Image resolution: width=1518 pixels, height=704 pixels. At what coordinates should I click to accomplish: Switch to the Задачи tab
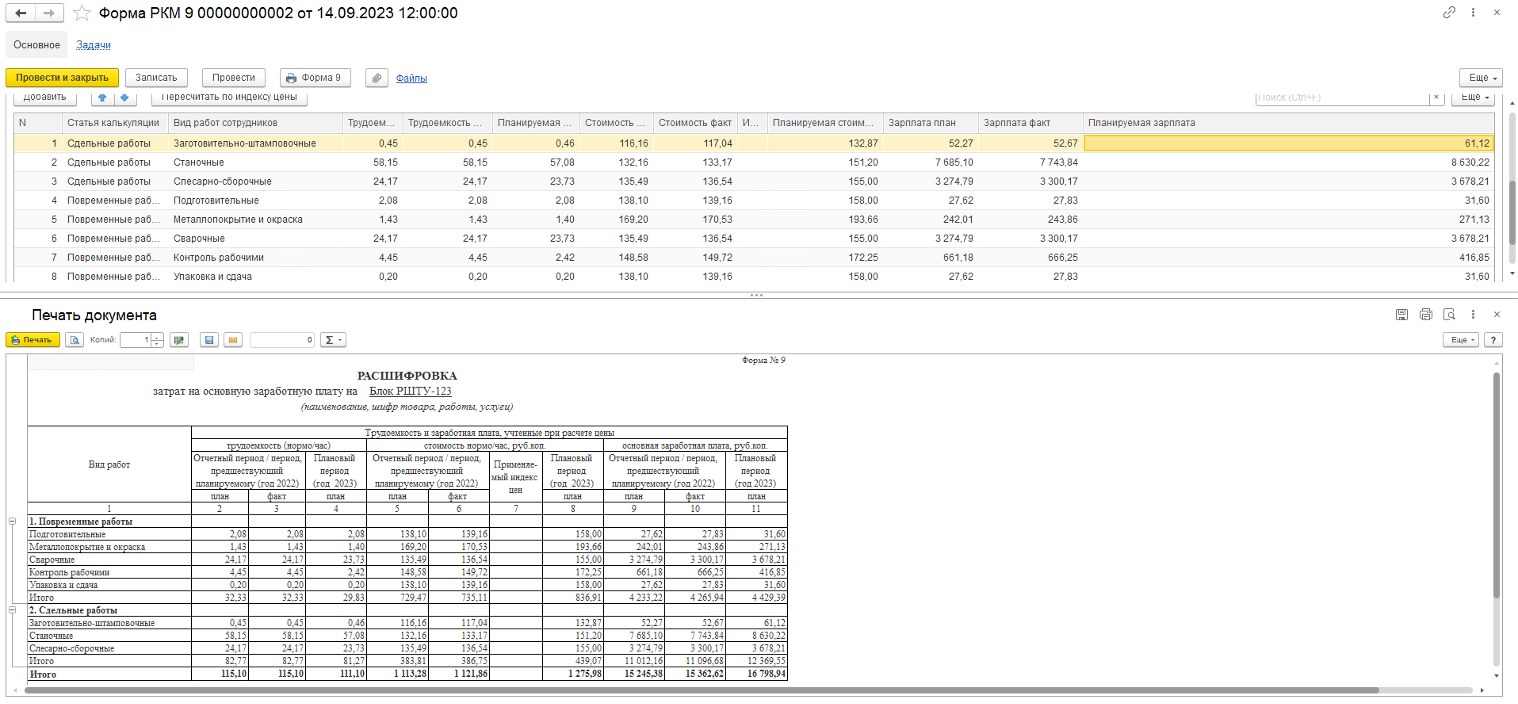(93, 45)
